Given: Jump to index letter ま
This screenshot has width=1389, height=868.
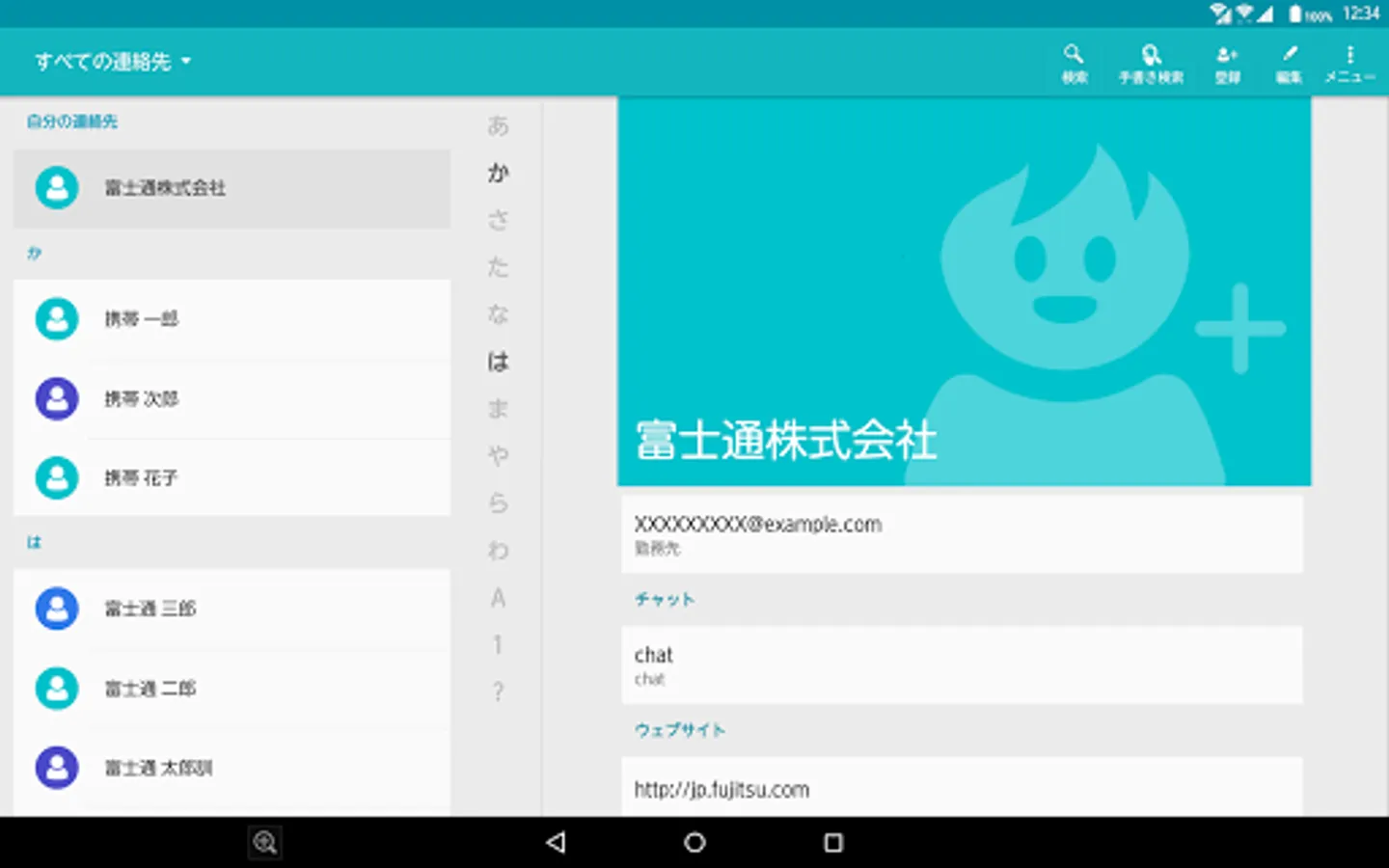Looking at the screenshot, I should pyautogui.click(x=498, y=409).
